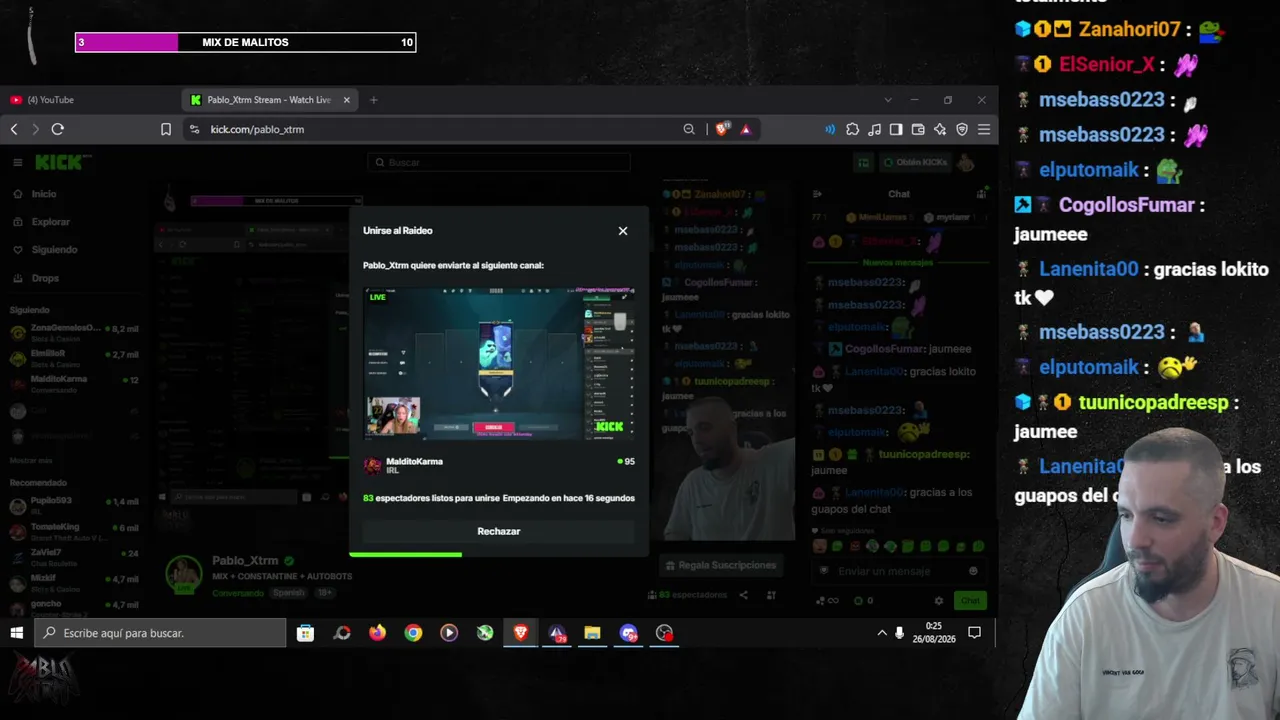Open the clock showing 0:25

pos(934,633)
